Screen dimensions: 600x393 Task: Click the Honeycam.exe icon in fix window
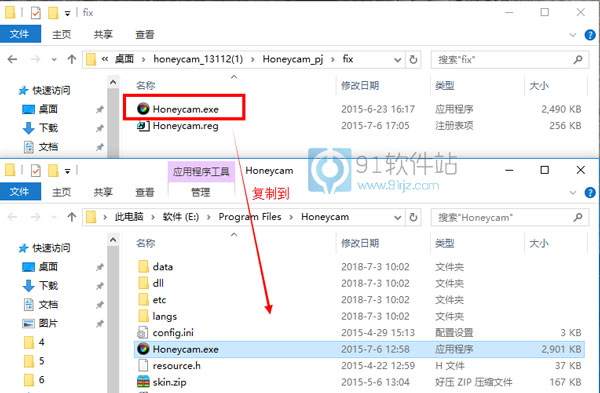click(143, 109)
